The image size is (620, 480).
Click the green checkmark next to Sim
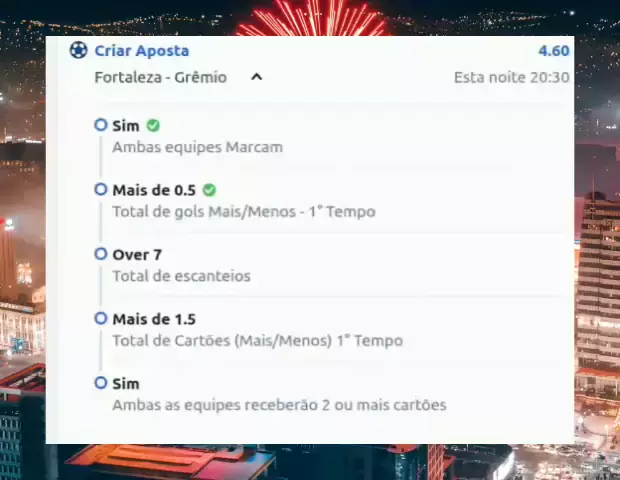(x=153, y=126)
